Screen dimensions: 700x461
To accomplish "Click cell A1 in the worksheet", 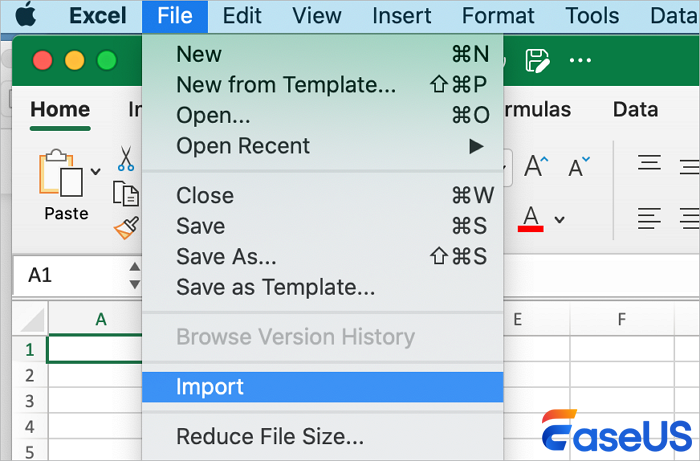I will pos(95,349).
